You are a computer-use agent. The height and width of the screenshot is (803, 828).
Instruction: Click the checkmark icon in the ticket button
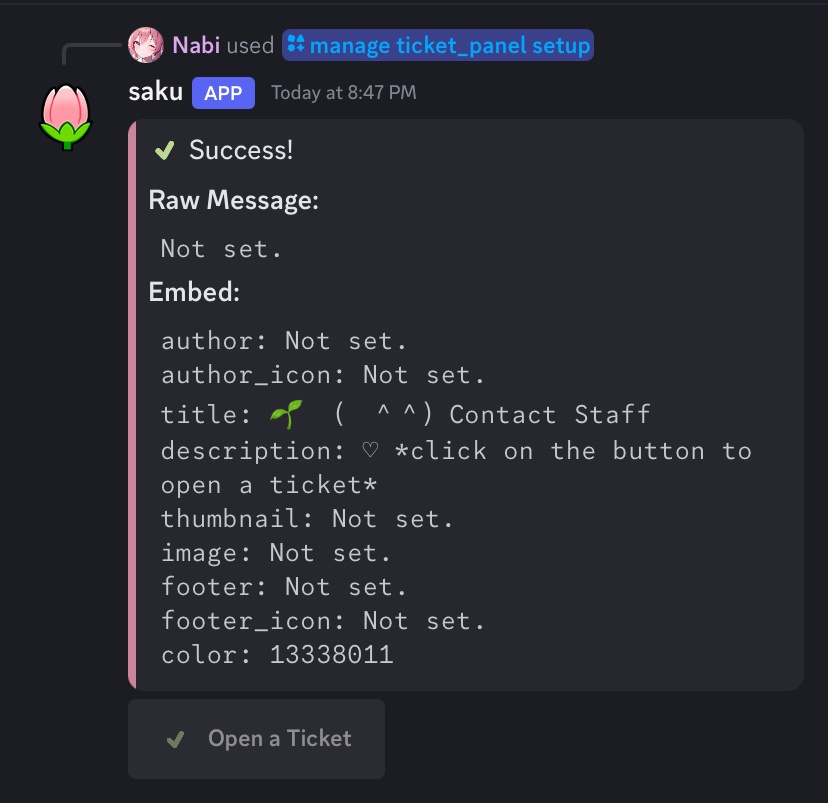click(176, 739)
